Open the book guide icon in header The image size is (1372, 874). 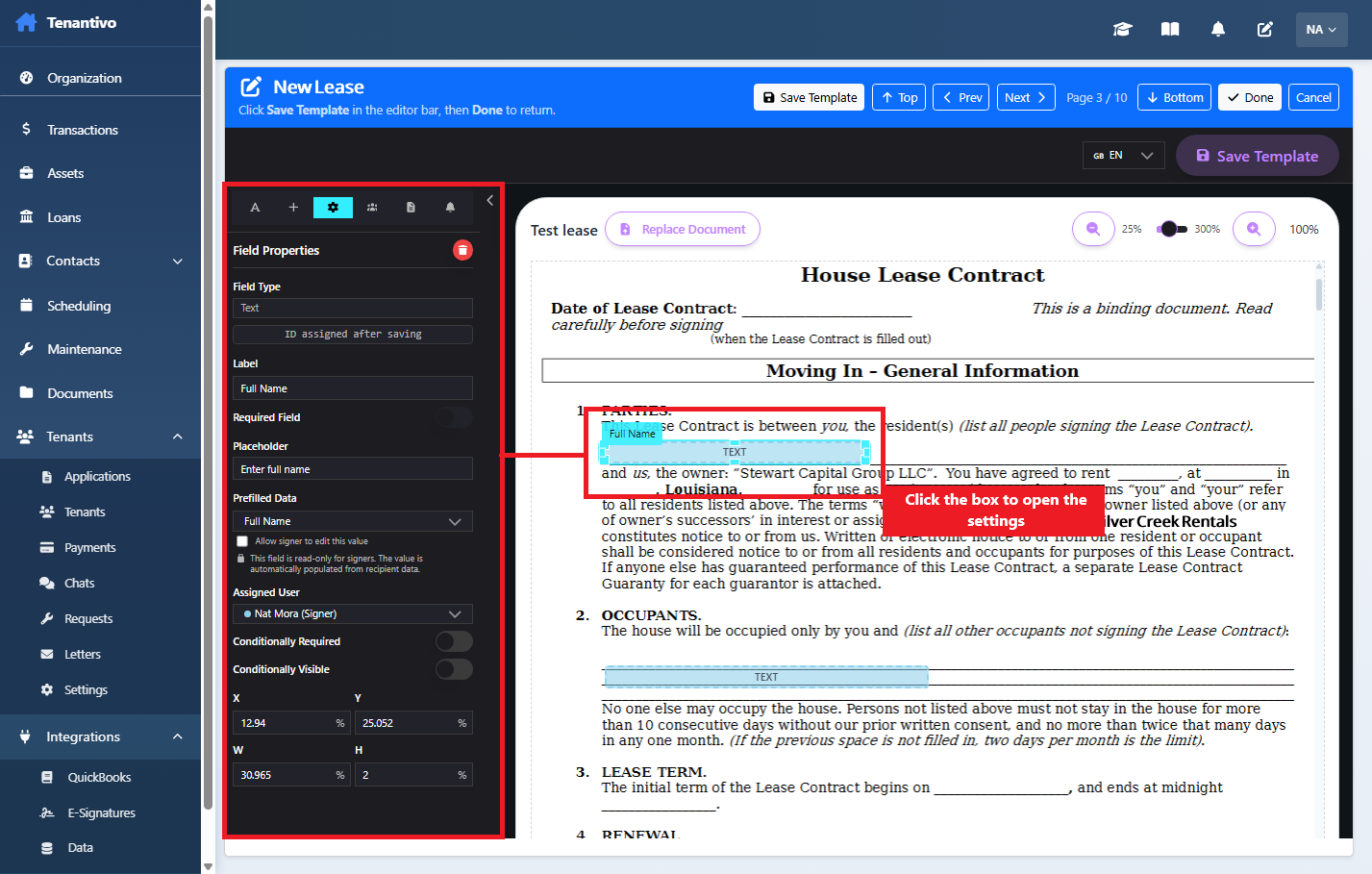pyautogui.click(x=1170, y=30)
